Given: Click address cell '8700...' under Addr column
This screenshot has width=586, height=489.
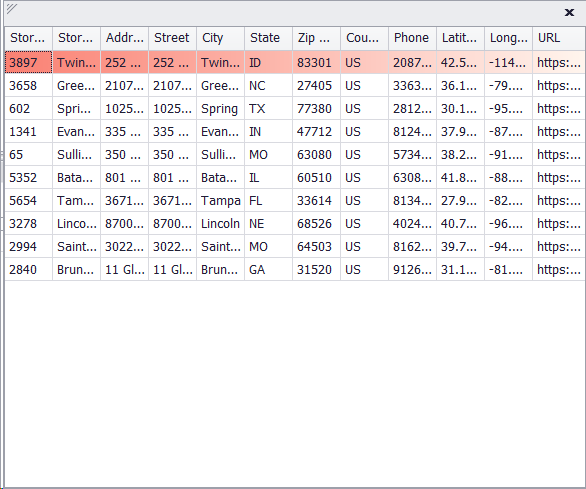Looking at the screenshot, I should [x=124, y=224].
